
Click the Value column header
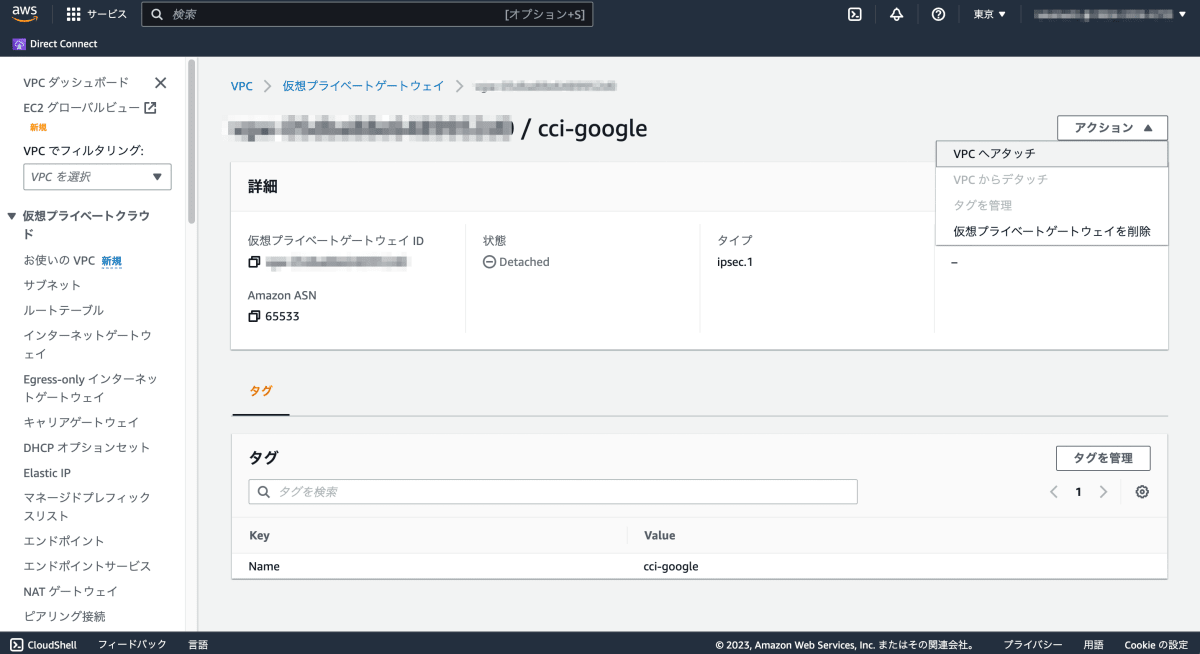pos(659,536)
